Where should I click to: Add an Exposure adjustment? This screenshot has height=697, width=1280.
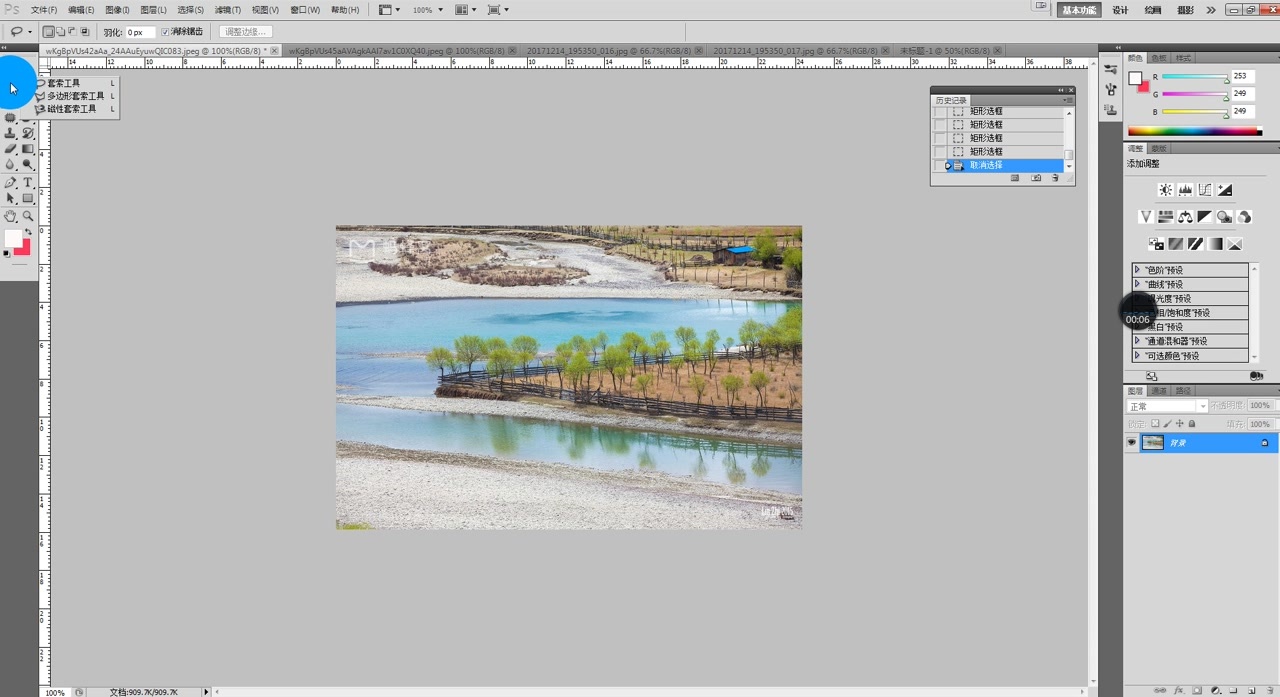click(x=1225, y=190)
